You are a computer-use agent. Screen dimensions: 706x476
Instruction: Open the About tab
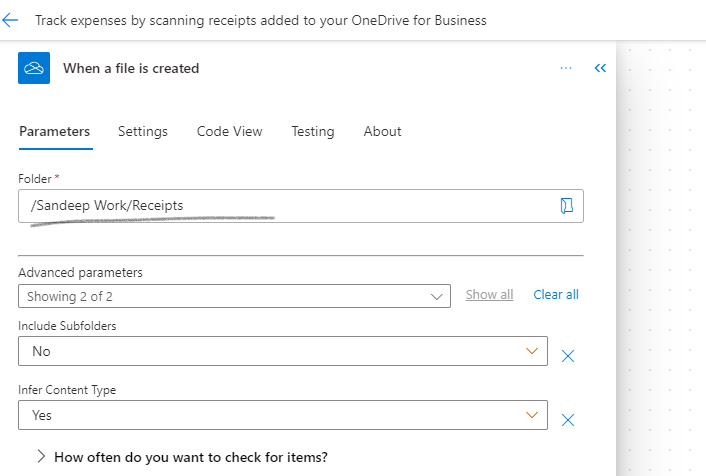click(x=382, y=131)
